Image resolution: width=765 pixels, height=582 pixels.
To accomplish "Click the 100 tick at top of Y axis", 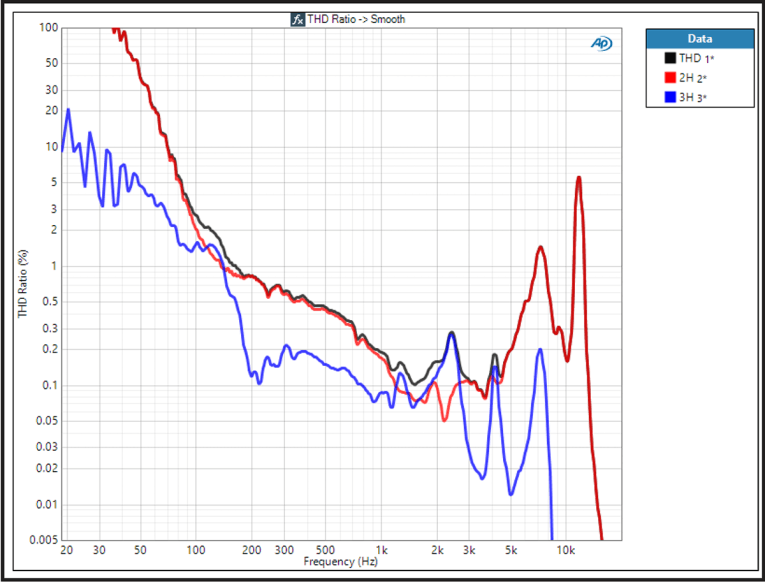I will tap(47, 27).
